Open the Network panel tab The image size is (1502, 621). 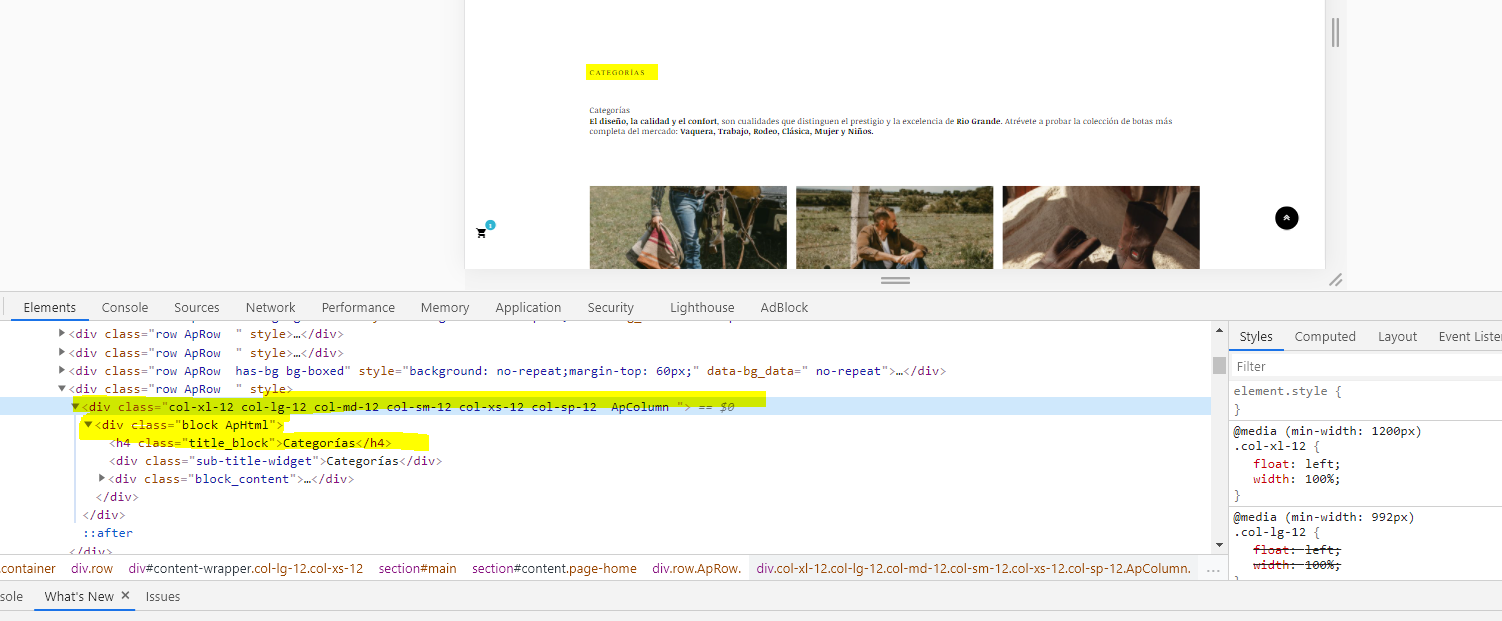(271, 307)
